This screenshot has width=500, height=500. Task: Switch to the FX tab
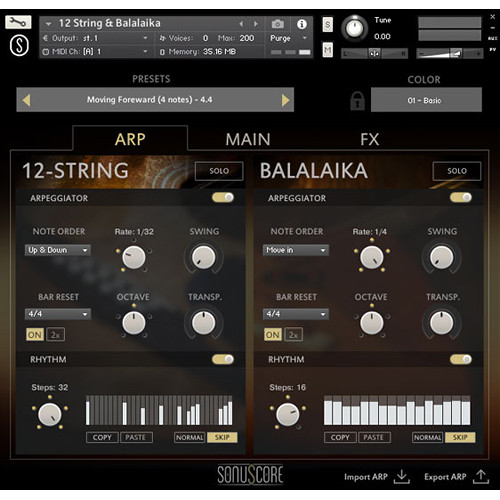click(x=370, y=139)
